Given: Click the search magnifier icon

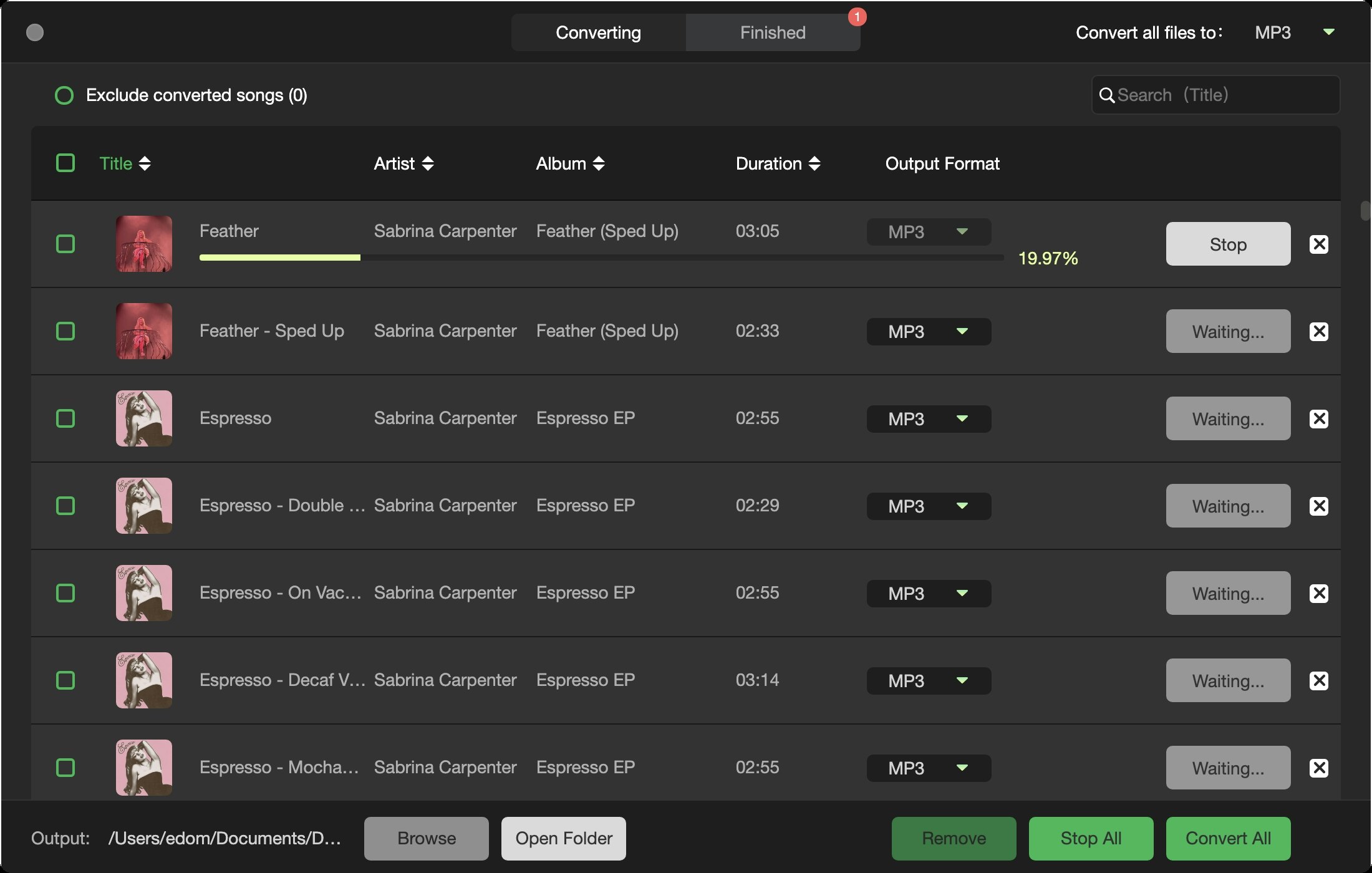Looking at the screenshot, I should [1107, 95].
